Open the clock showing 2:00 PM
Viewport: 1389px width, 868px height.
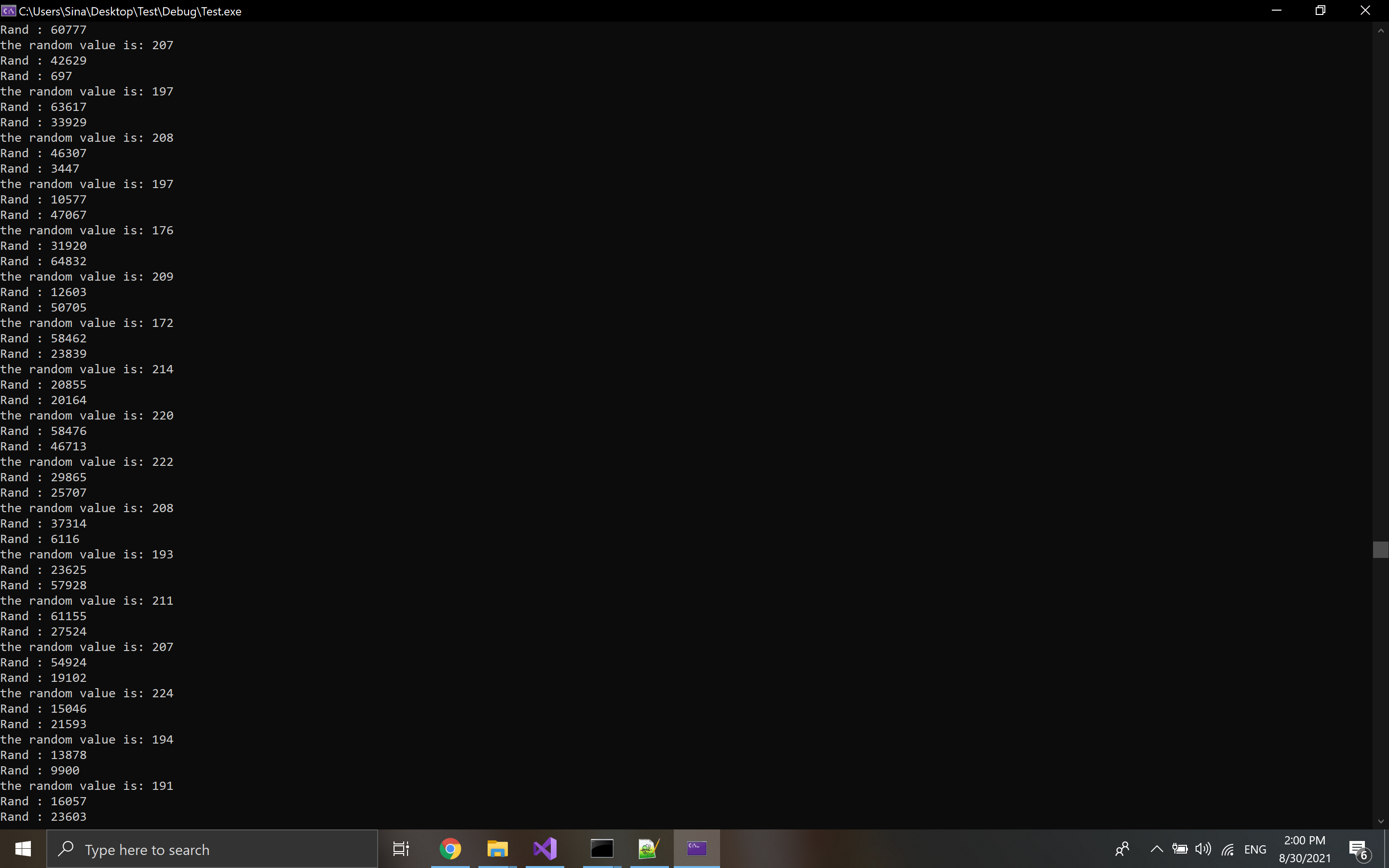click(1304, 849)
